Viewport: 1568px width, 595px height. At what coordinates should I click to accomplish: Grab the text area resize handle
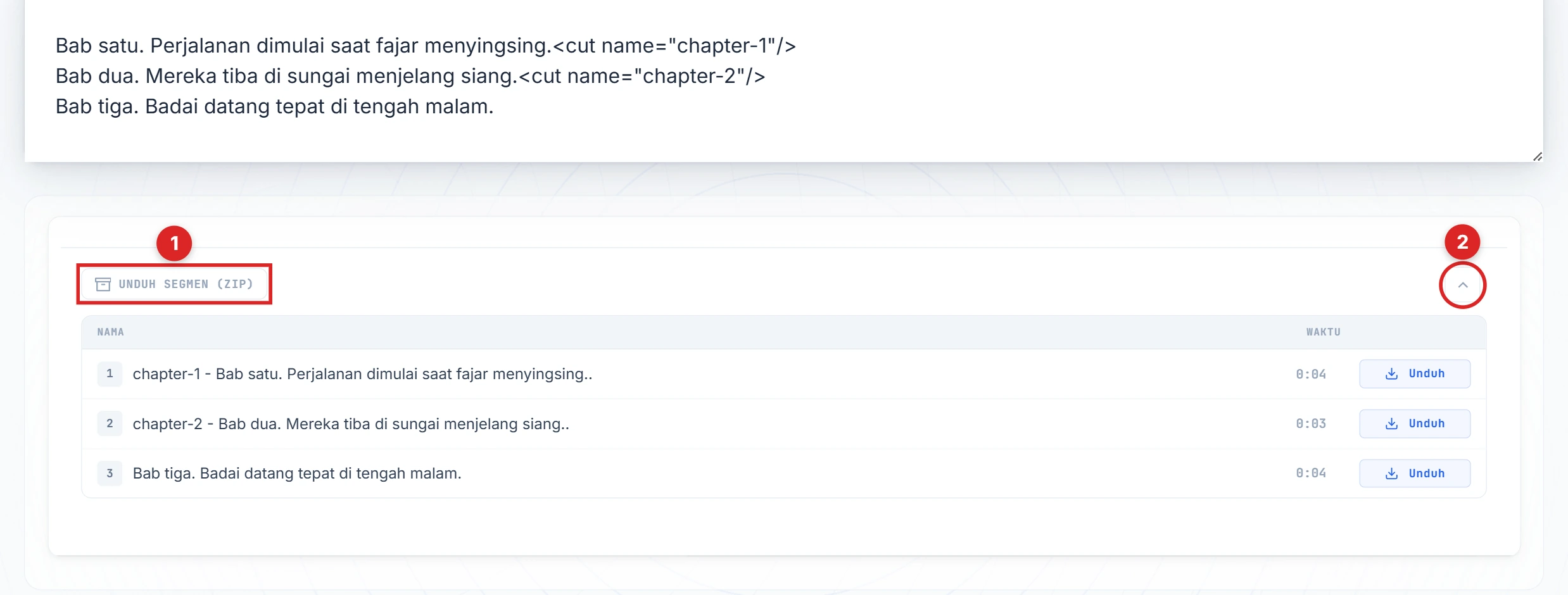tap(1537, 156)
